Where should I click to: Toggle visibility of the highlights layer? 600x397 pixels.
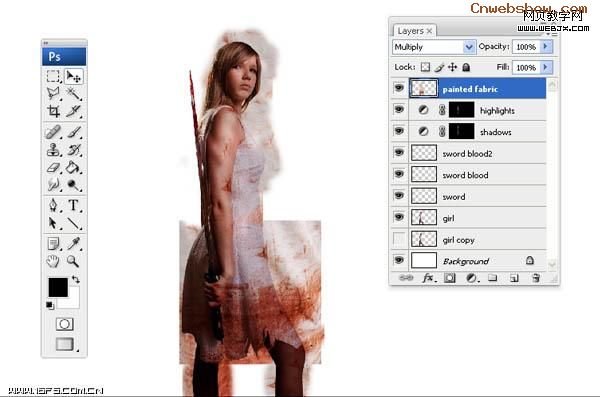[x=399, y=110]
